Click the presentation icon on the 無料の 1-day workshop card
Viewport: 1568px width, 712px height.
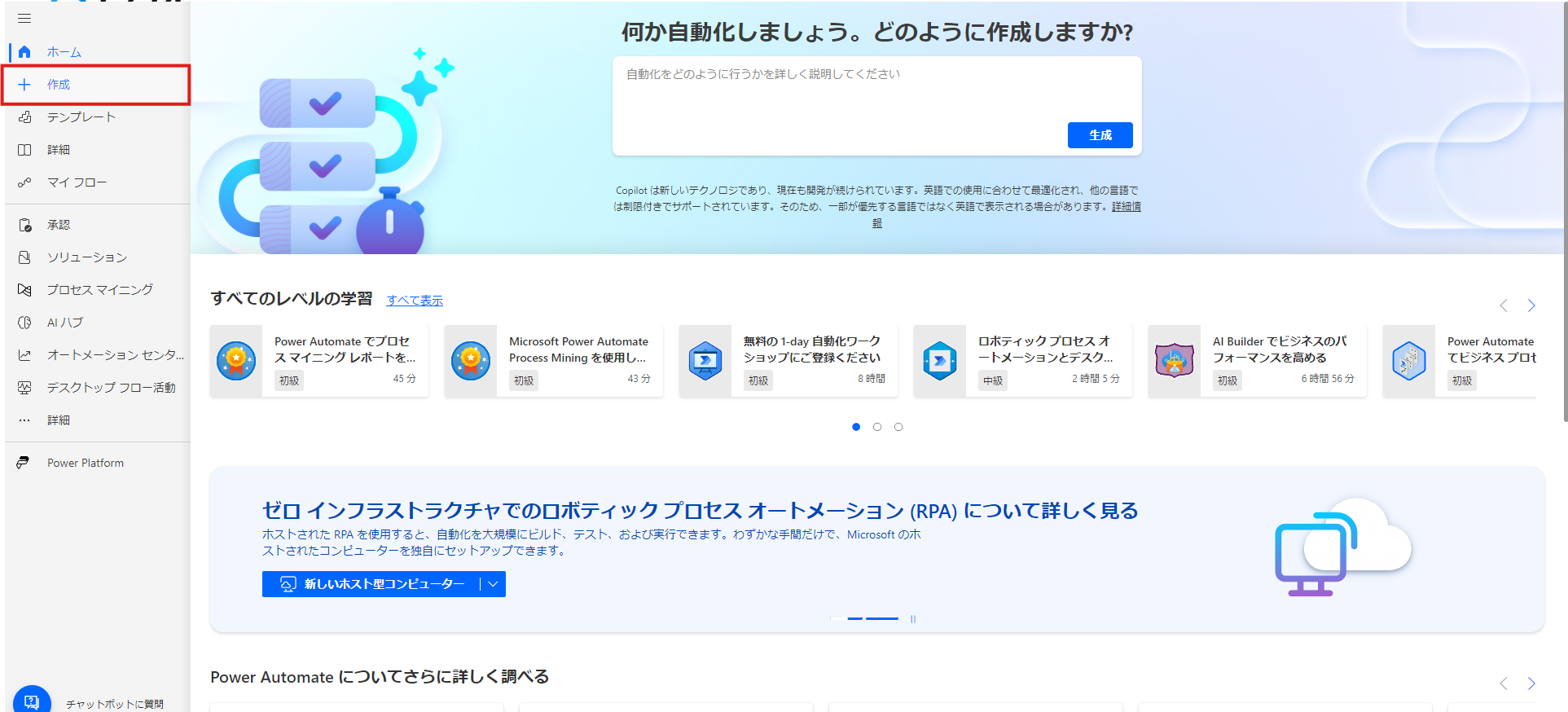(705, 360)
